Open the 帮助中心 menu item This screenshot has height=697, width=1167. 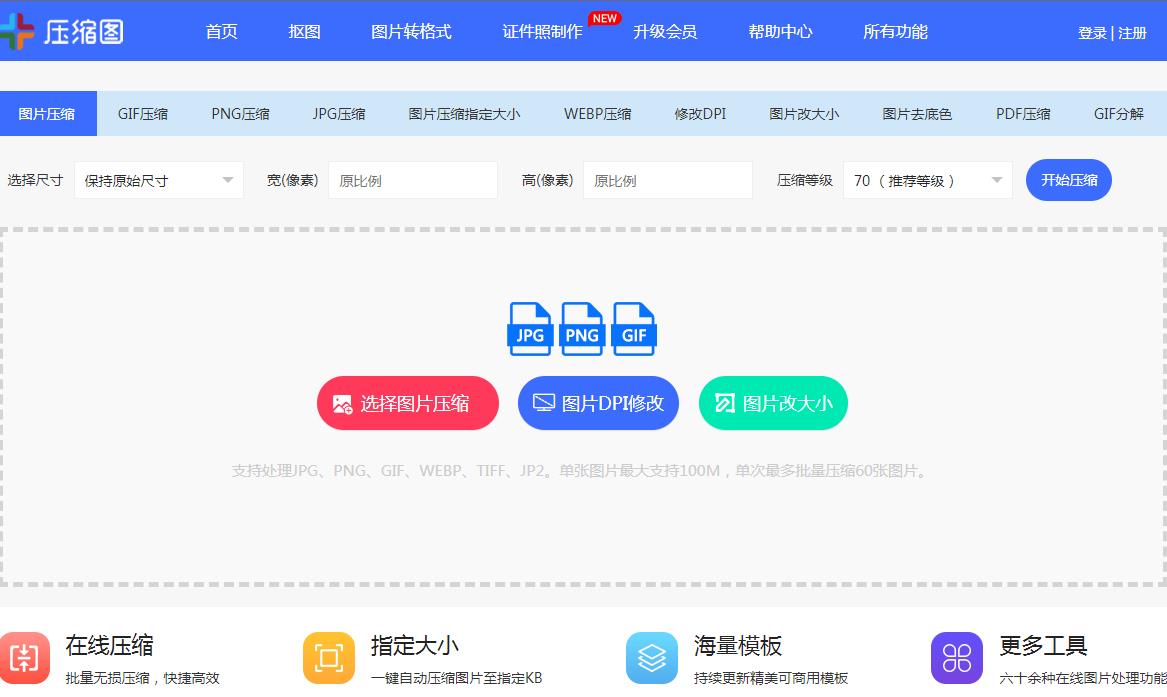pos(781,32)
